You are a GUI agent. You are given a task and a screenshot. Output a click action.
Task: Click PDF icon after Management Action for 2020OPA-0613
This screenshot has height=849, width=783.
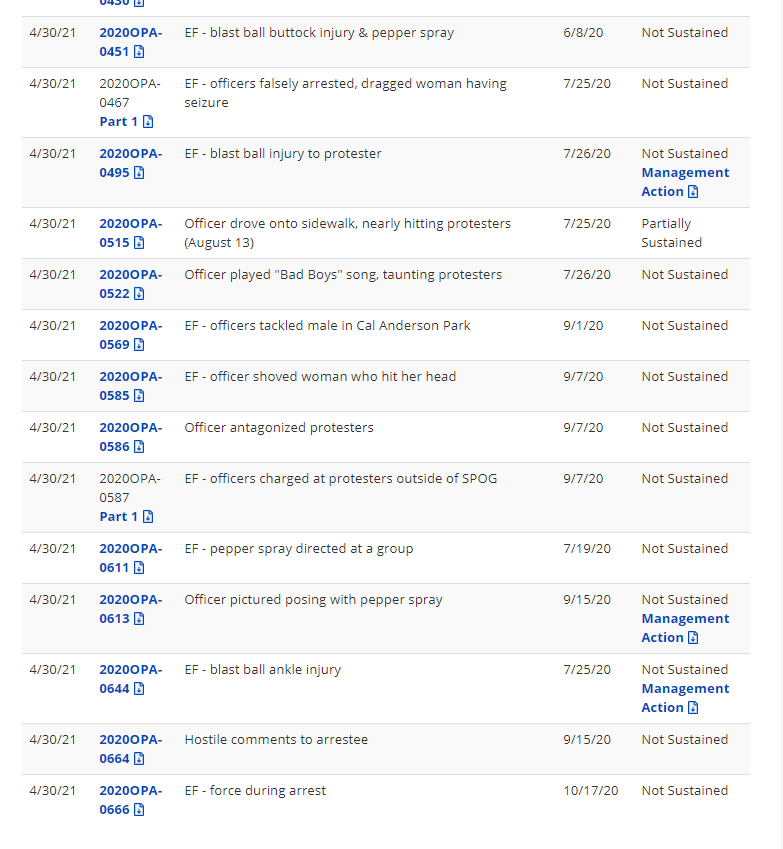[x=693, y=638]
